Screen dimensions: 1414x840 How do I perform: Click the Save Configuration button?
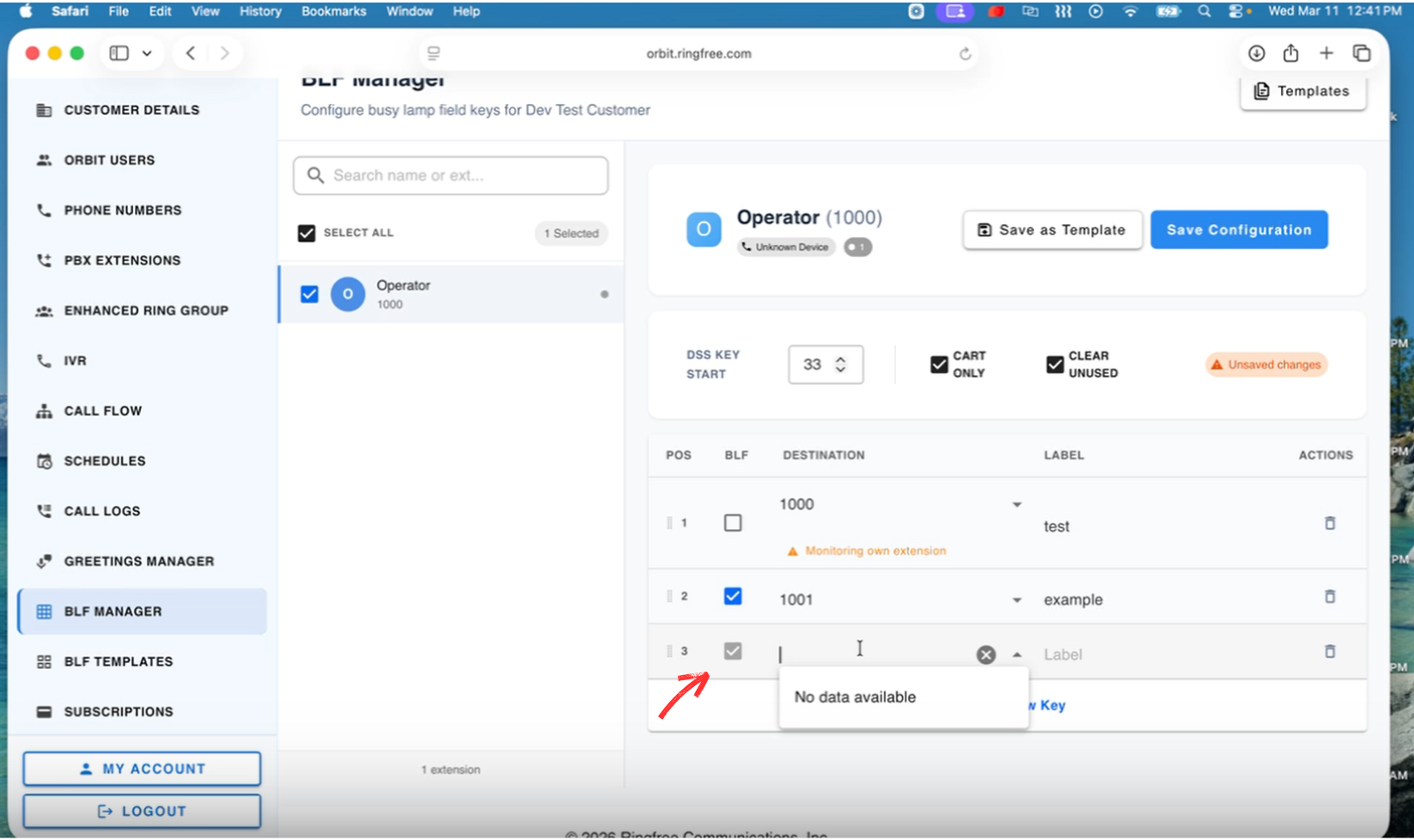[1238, 230]
